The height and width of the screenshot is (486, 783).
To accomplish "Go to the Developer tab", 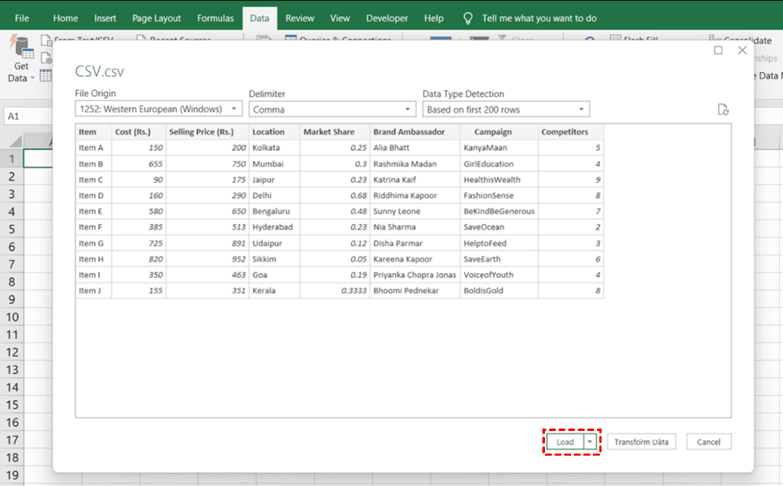I will 386,18.
